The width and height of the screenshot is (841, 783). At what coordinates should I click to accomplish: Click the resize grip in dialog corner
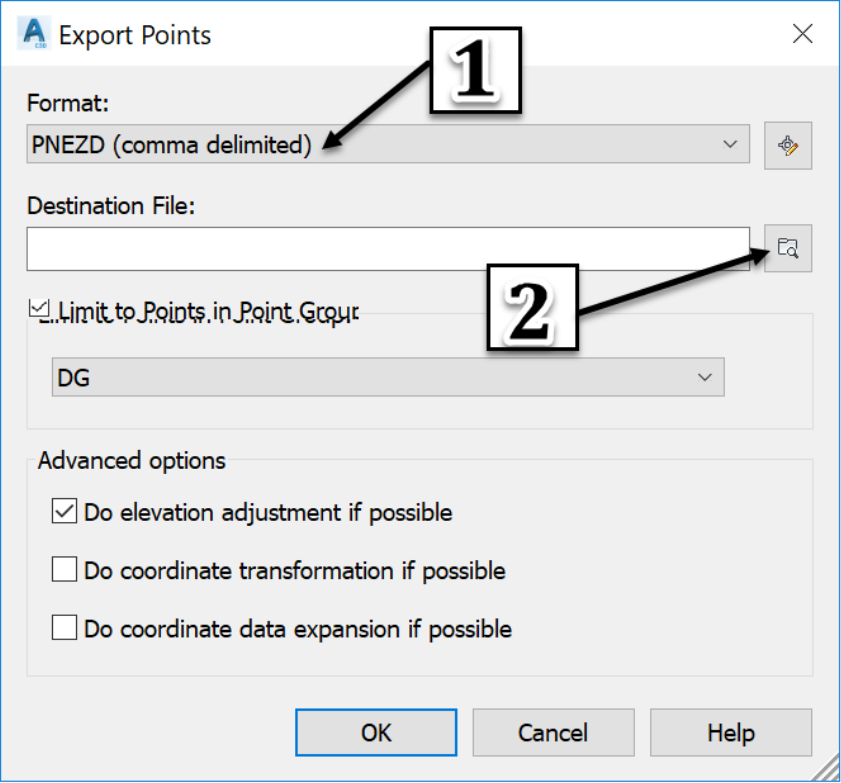tap(826, 769)
